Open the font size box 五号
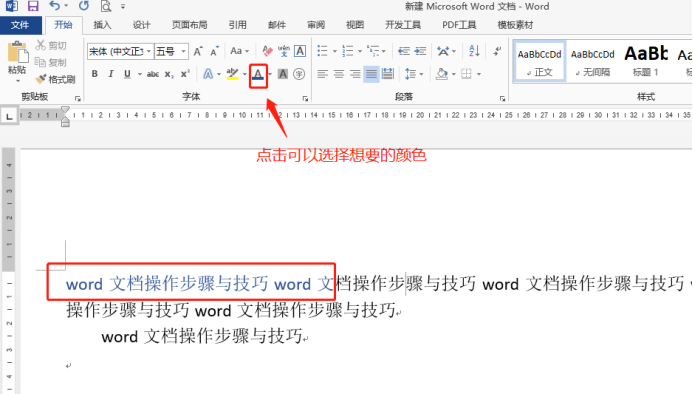Image resolution: width=693 pixels, height=394 pixels. click(x=171, y=51)
